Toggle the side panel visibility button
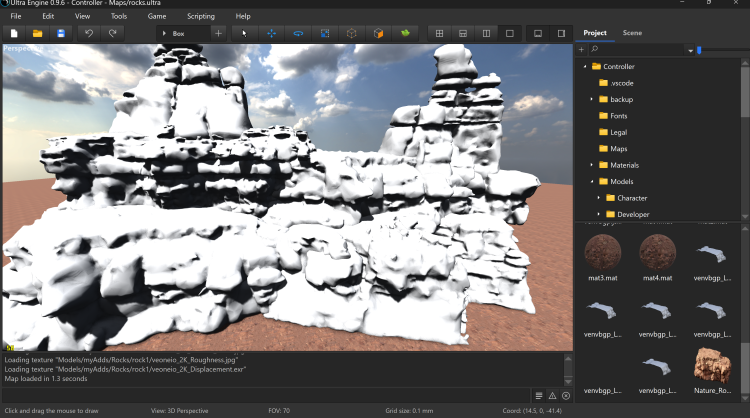The width and height of the screenshot is (750, 418). pyautogui.click(x=560, y=33)
